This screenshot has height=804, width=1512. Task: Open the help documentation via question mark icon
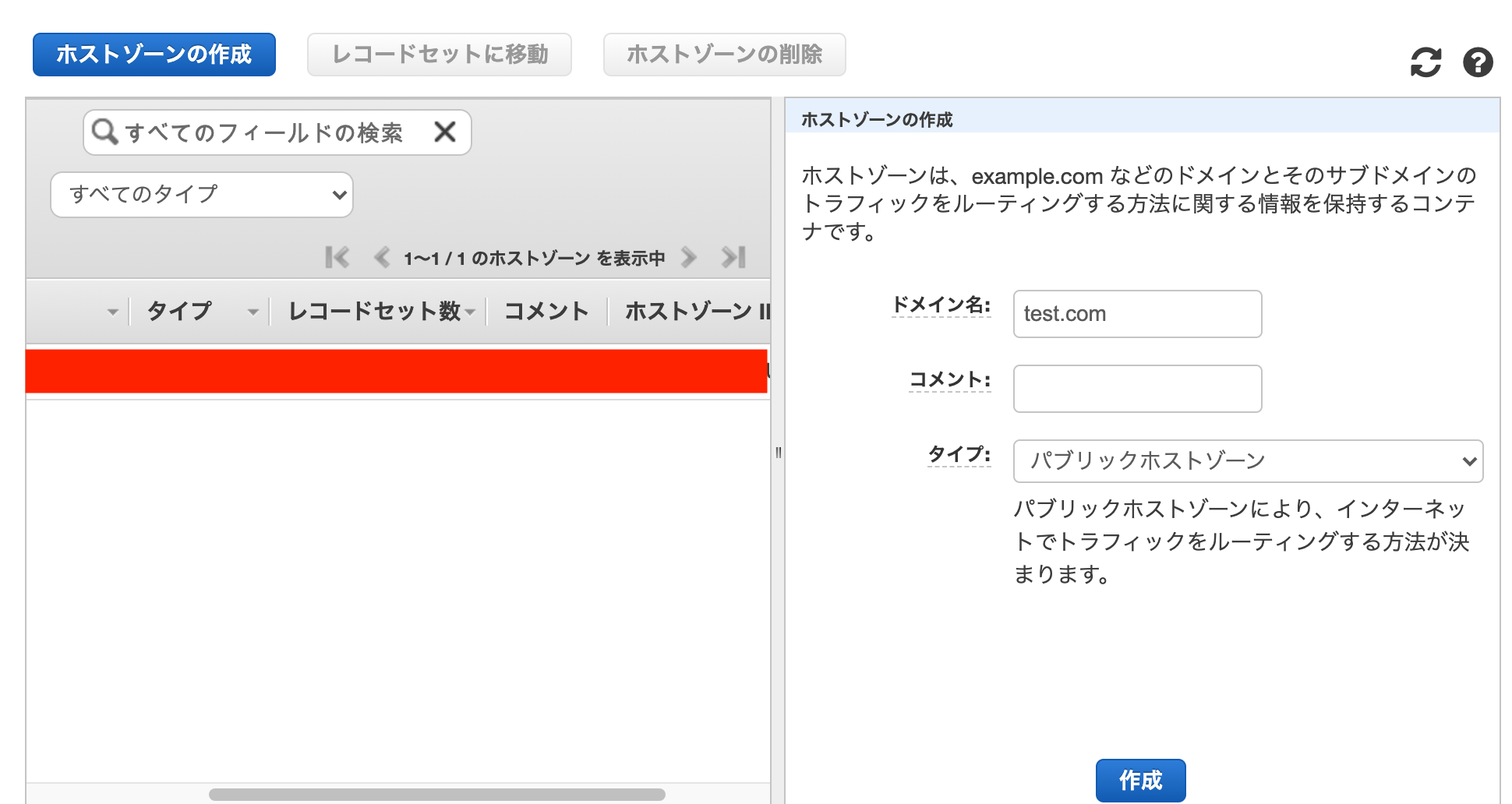(1478, 62)
